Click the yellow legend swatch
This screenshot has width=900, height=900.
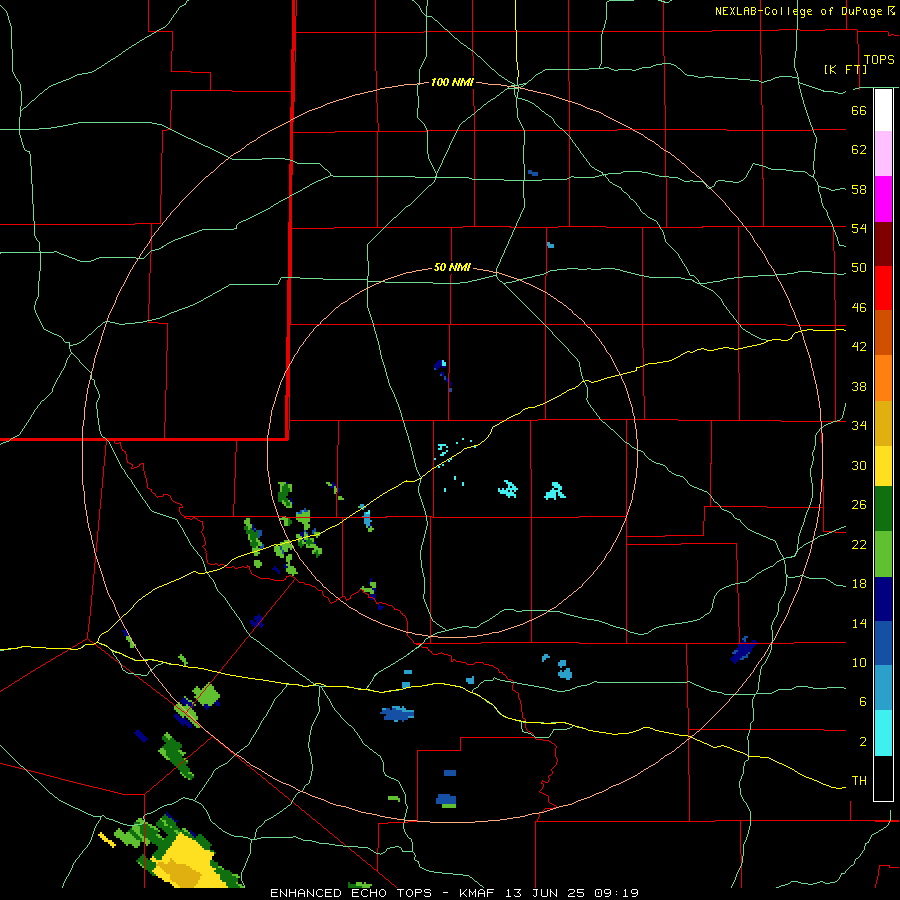(x=883, y=466)
